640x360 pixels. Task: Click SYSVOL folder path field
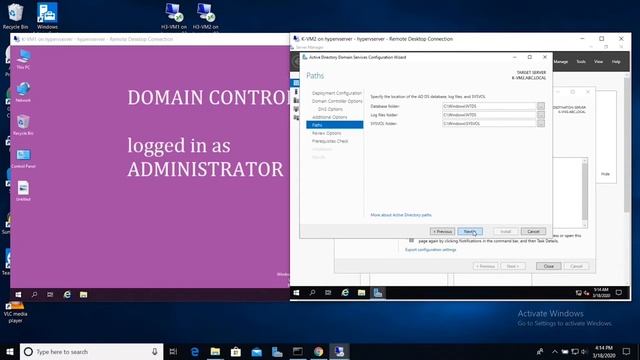point(489,123)
